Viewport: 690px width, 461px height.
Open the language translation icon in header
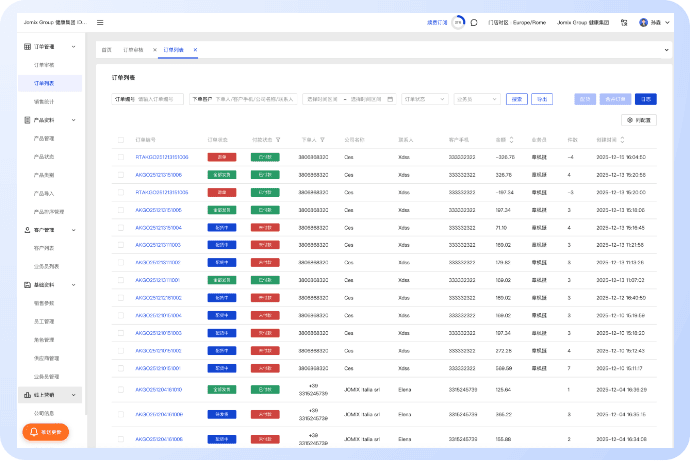click(x=624, y=22)
